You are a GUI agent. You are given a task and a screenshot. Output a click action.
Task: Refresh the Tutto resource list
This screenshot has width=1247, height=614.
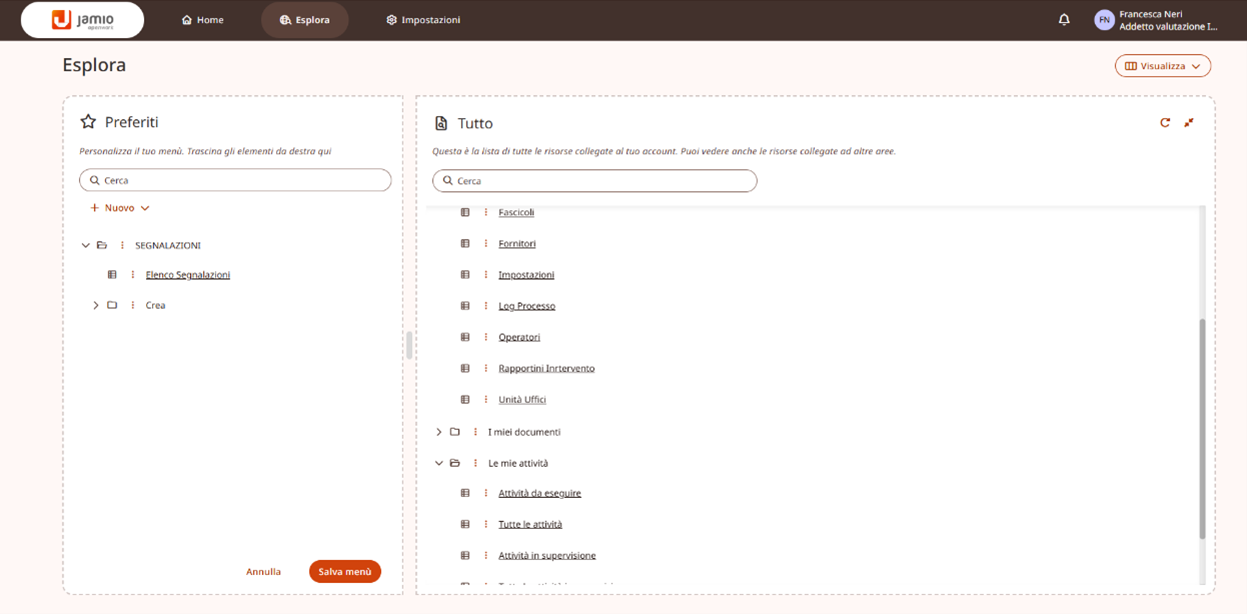coord(1165,123)
